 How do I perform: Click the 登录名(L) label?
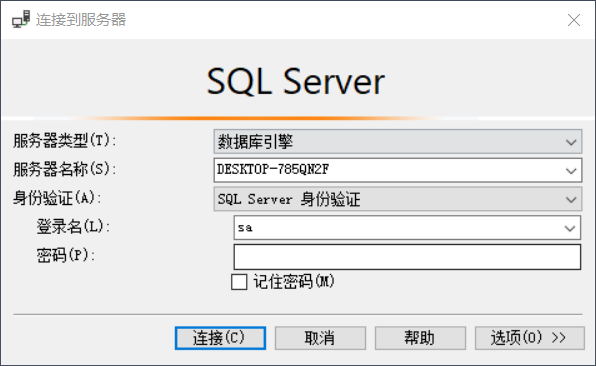click(x=73, y=227)
